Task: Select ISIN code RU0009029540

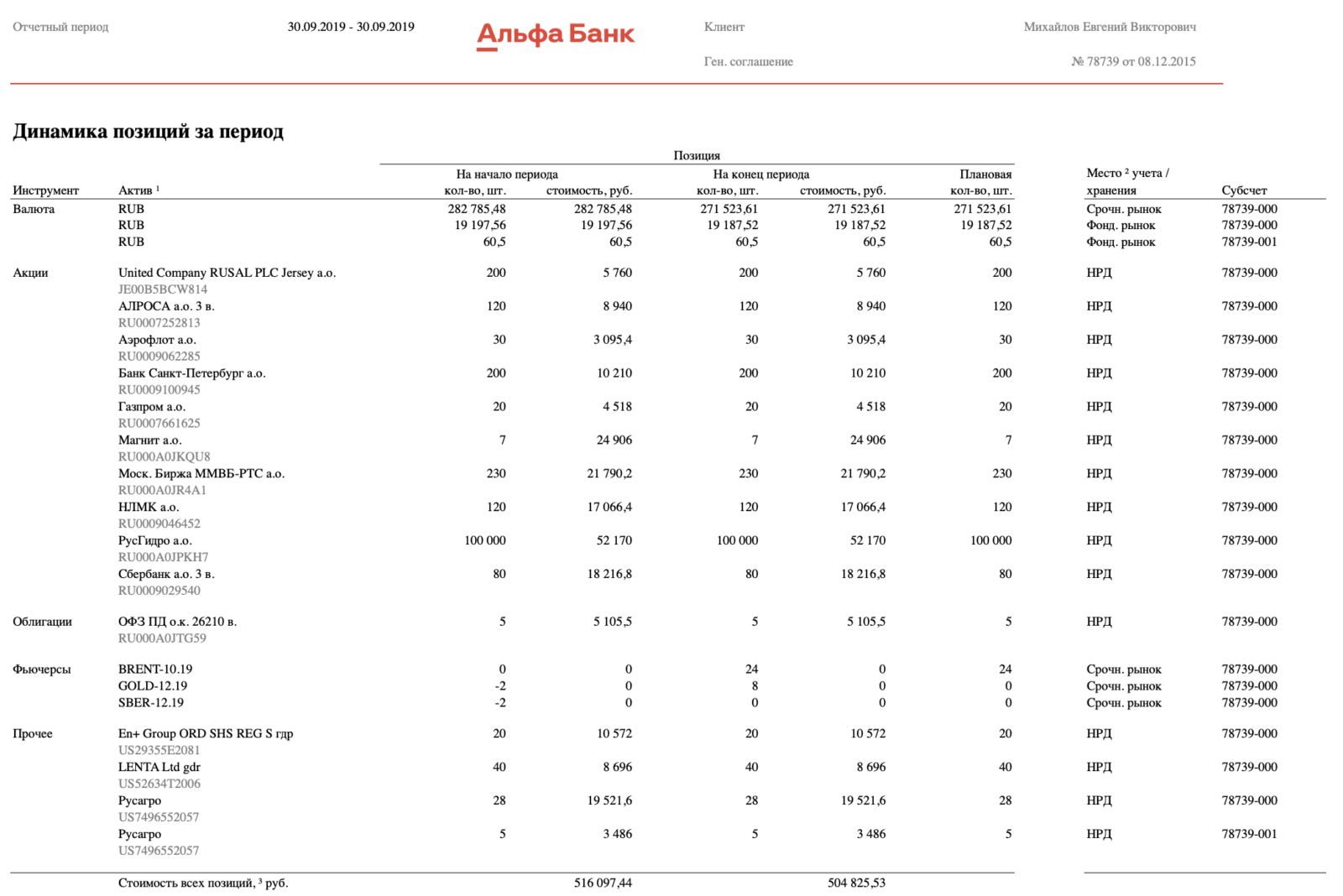Action: pyautogui.click(x=159, y=591)
